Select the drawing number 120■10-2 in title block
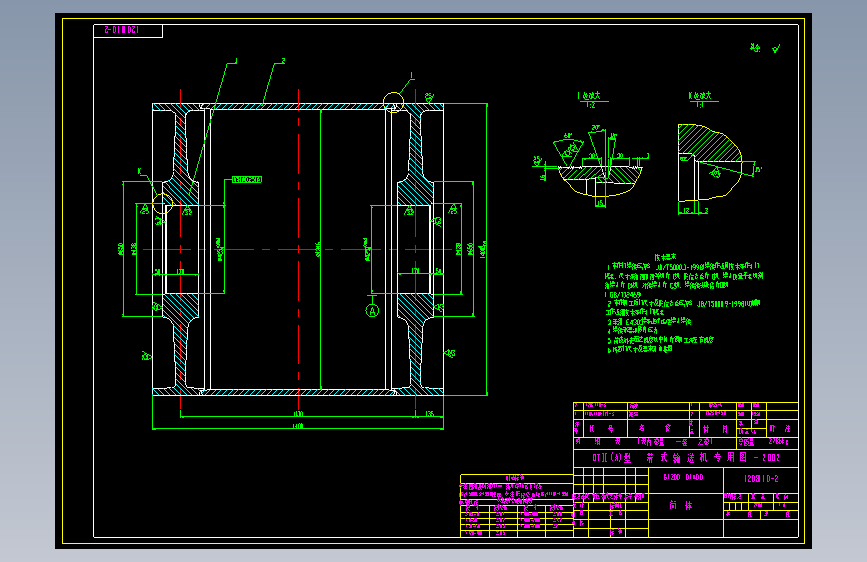Screen dimensions: 867x562 (x=761, y=478)
